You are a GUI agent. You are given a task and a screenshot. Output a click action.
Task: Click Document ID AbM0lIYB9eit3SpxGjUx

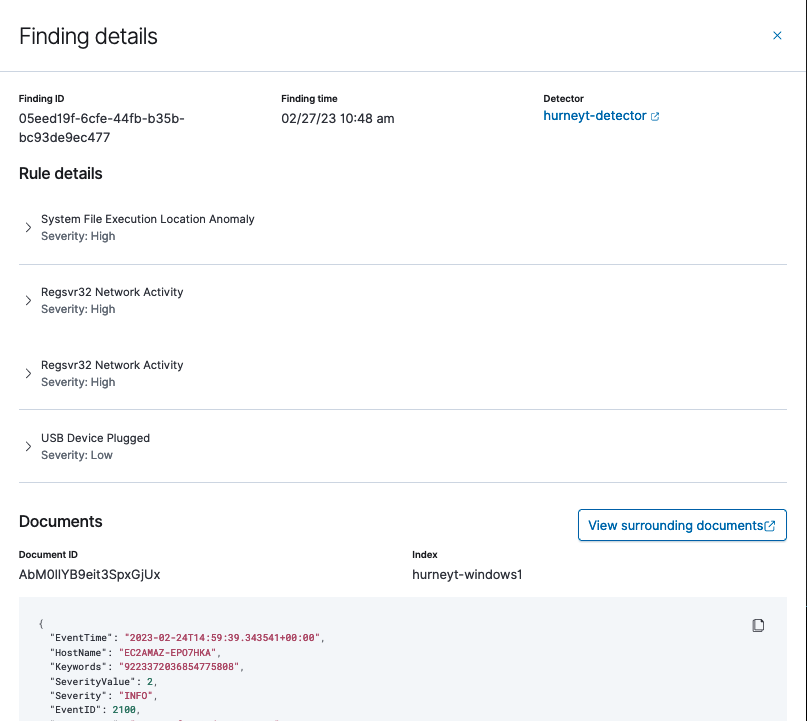pos(90,574)
